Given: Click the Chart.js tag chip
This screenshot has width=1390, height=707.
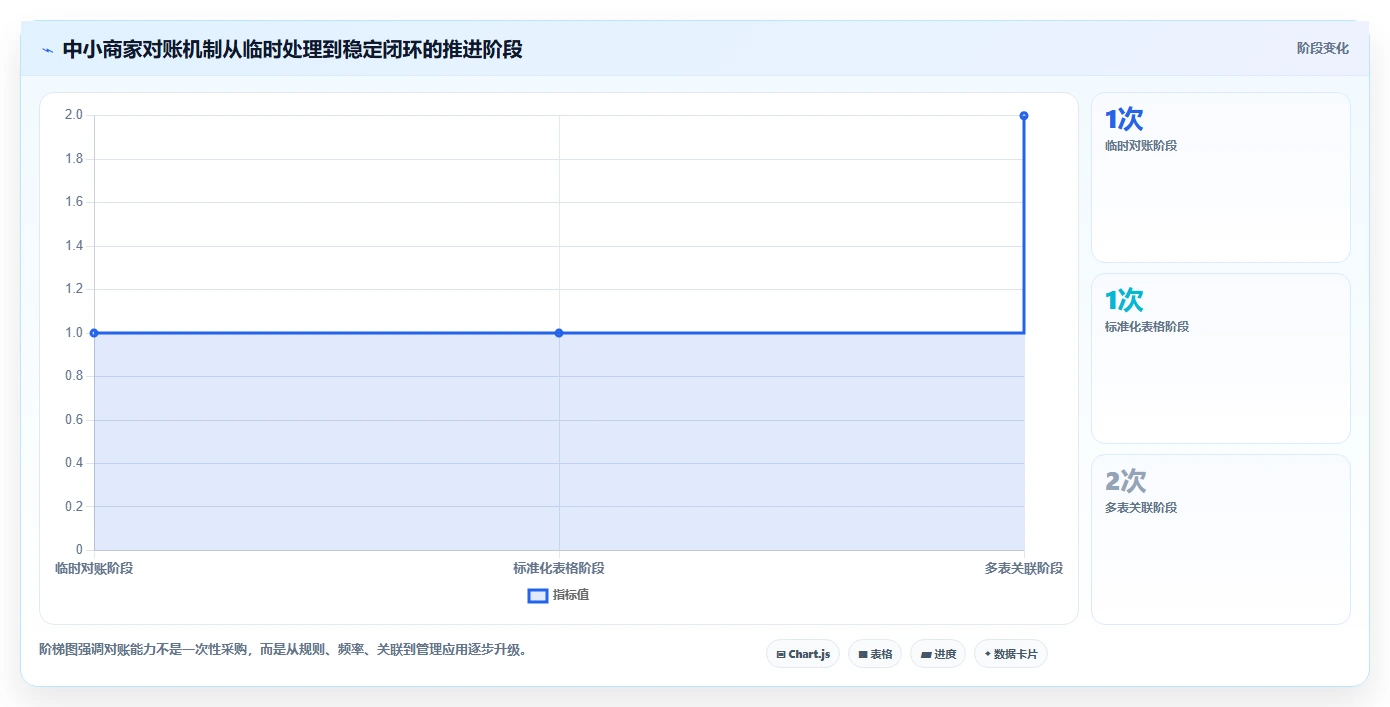Looking at the screenshot, I should click(x=803, y=654).
